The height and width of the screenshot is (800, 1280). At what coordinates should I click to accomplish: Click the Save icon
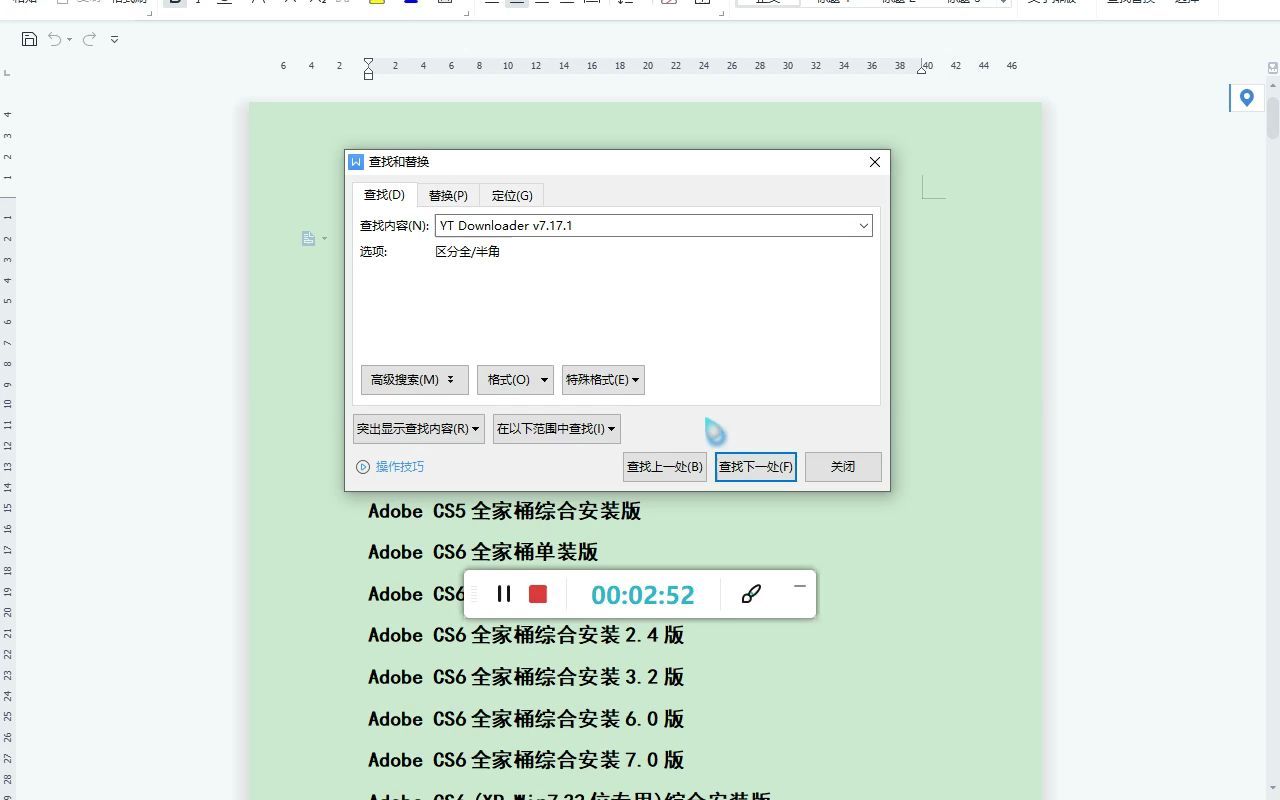(x=29, y=38)
